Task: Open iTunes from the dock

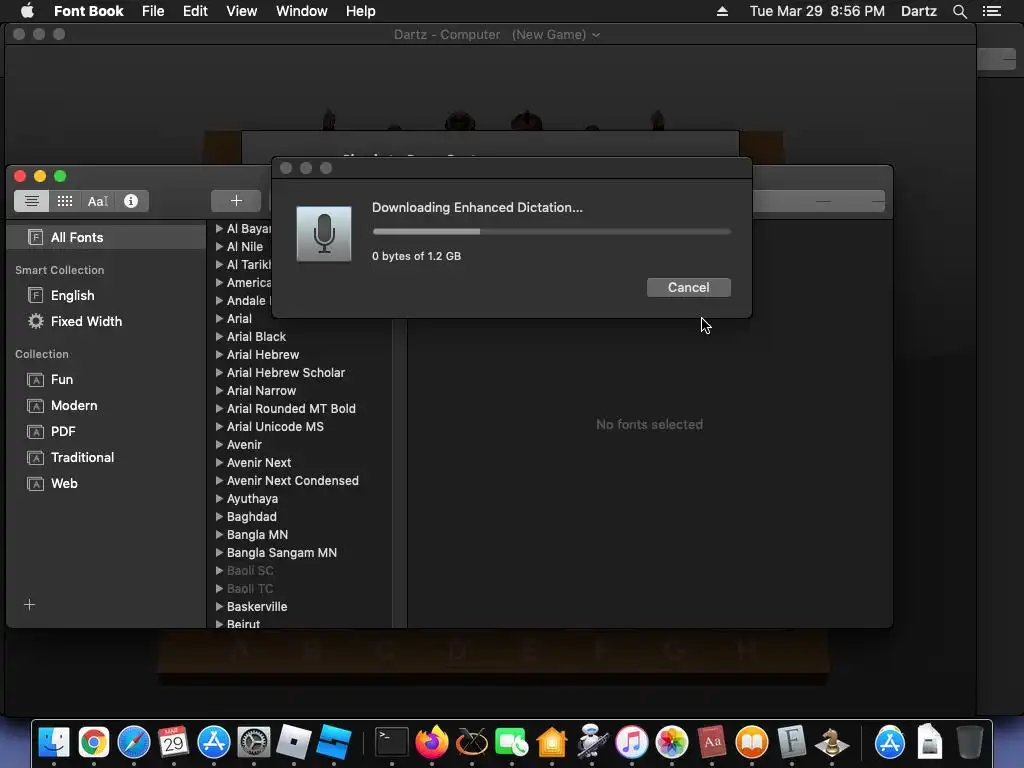Action: pos(632,743)
